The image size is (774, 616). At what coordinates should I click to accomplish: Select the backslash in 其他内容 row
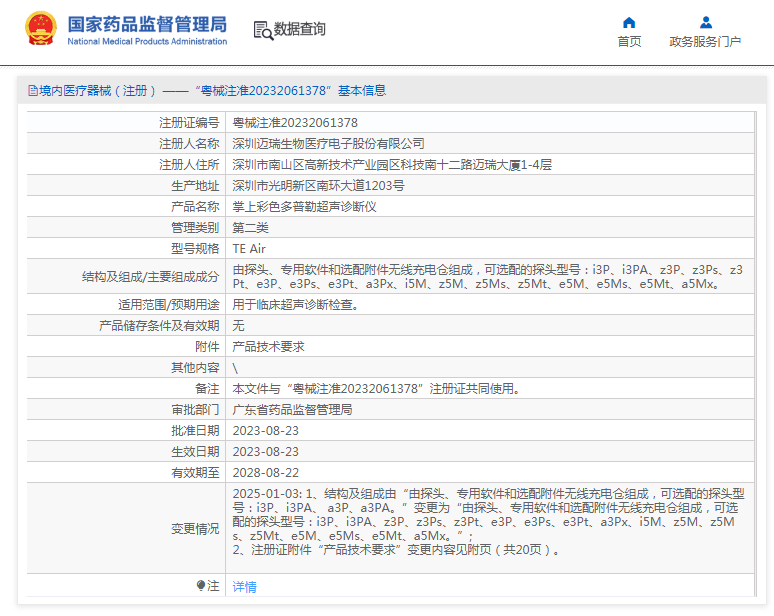coord(235,368)
